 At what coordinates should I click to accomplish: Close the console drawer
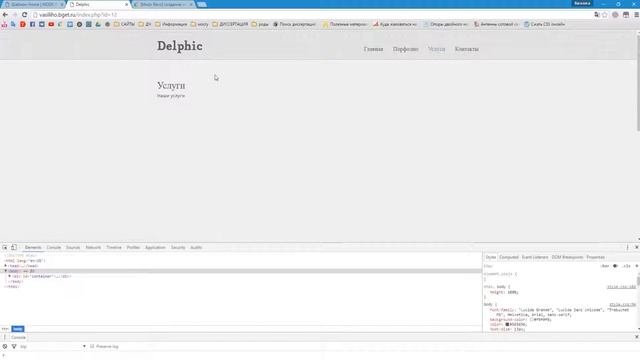point(636,337)
